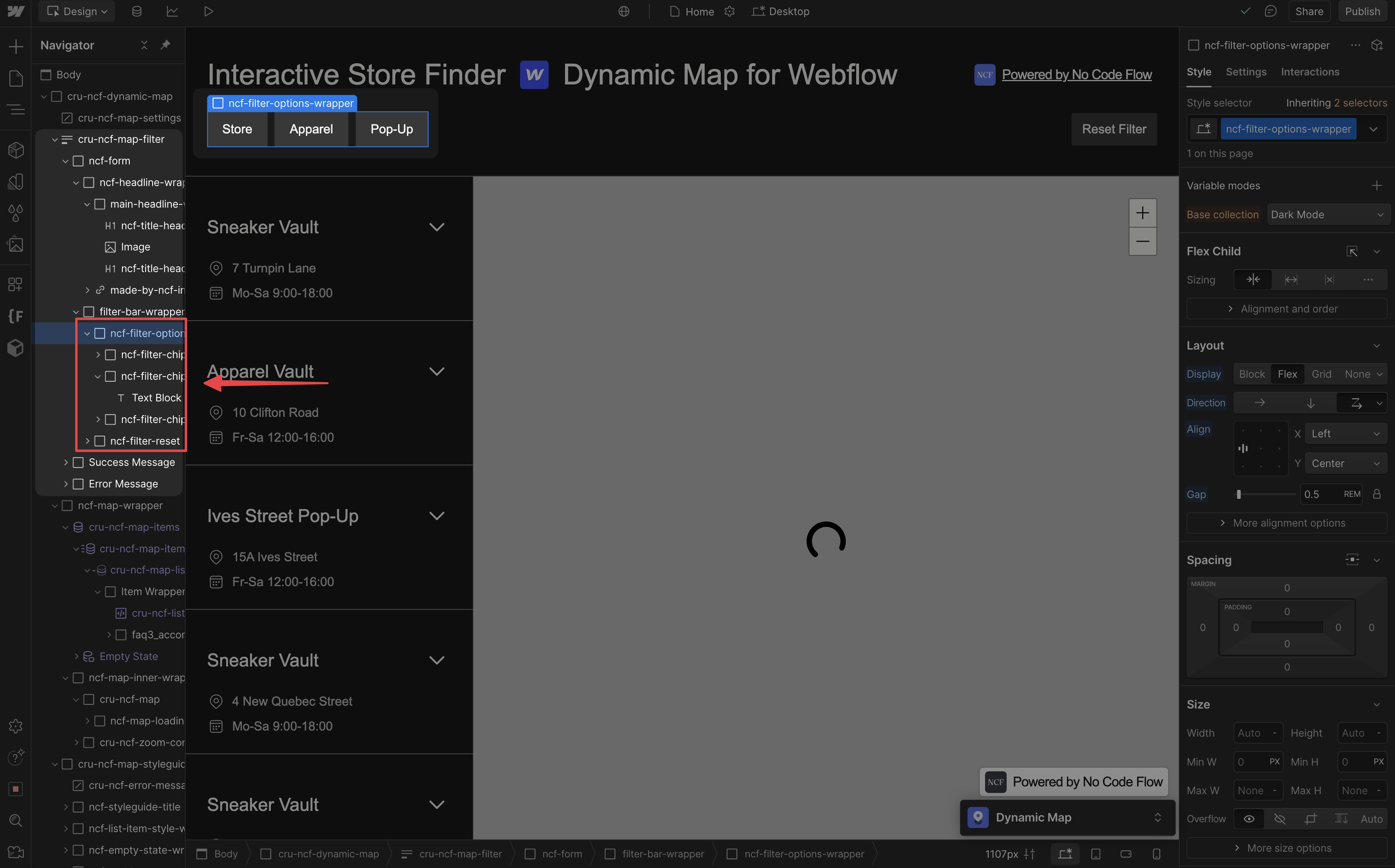Click the Spacing section margin toggle icon
1395x868 pixels.
coord(1352,560)
